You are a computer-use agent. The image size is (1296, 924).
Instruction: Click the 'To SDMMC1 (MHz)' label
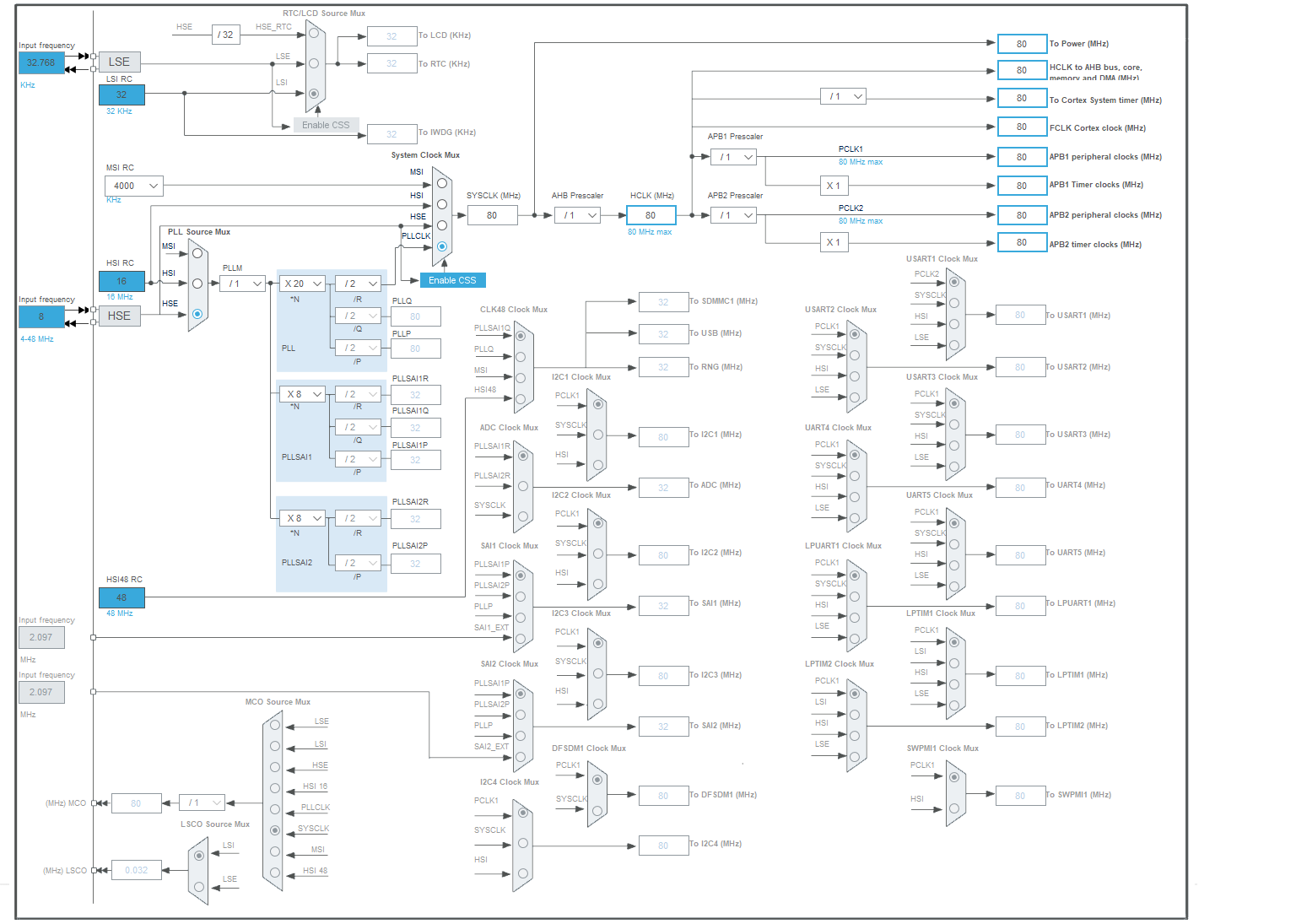[723, 301]
